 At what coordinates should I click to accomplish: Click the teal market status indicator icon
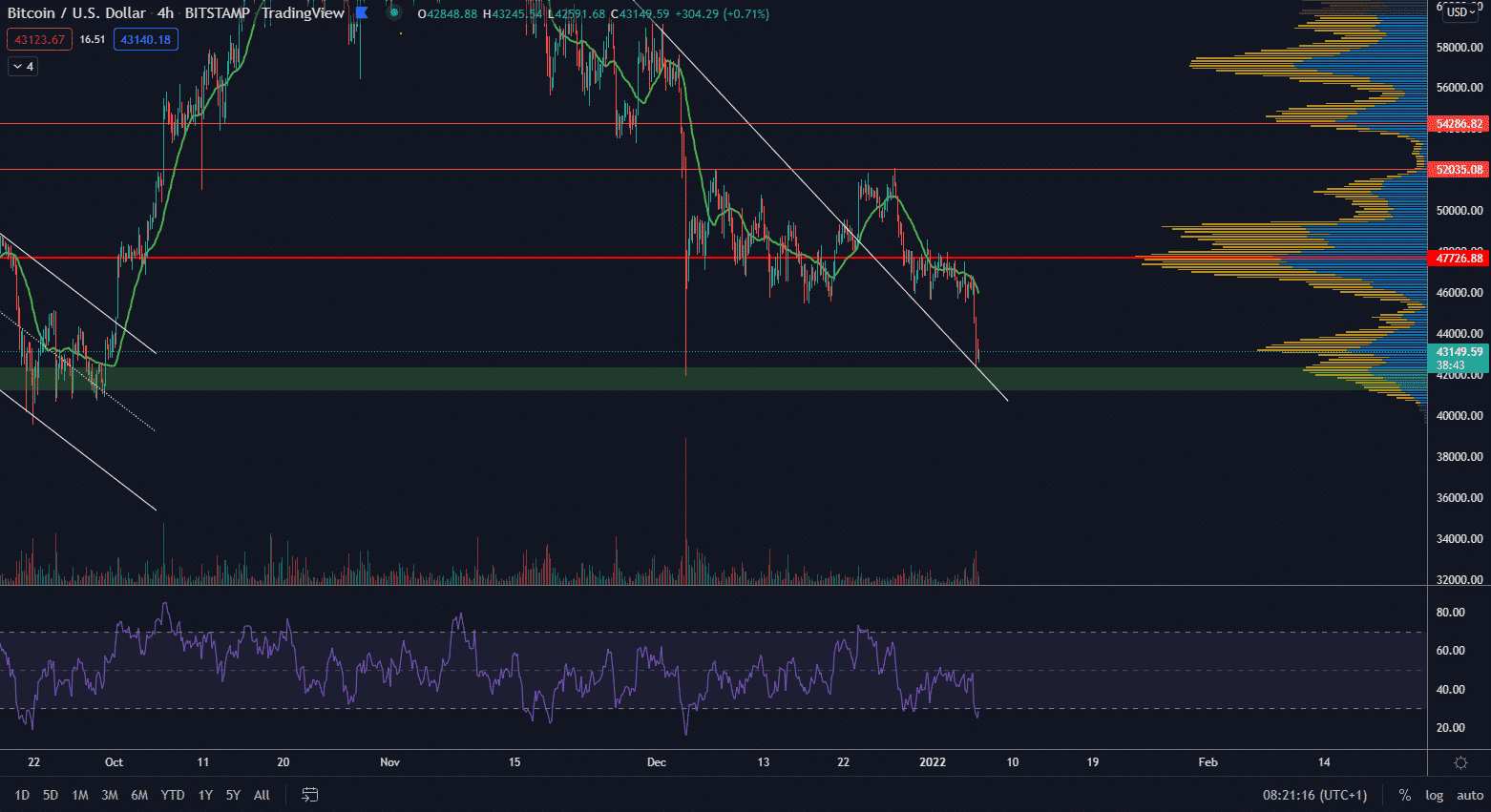tap(393, 13)
